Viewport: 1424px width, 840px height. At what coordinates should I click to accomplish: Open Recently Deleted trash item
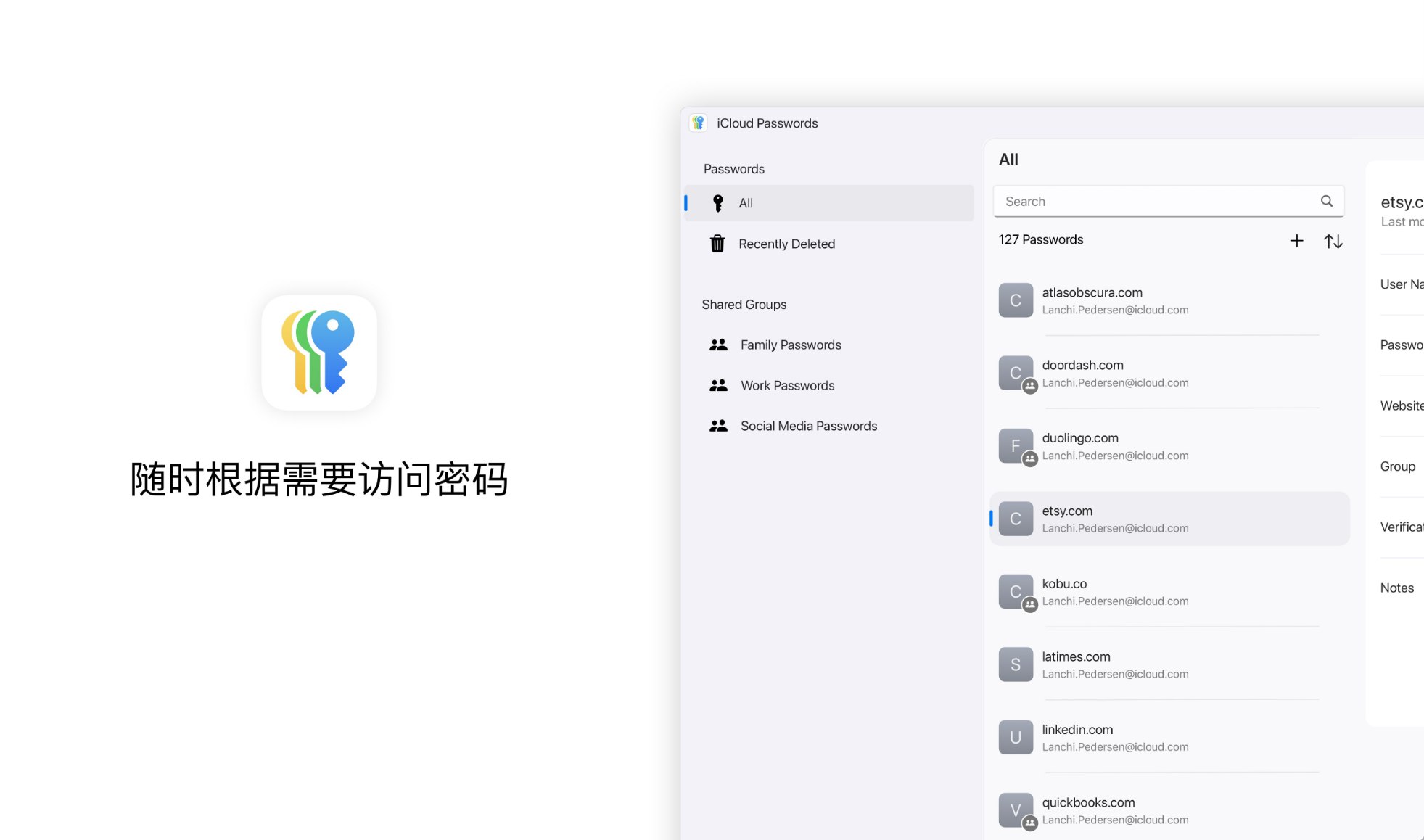[786, 244]
